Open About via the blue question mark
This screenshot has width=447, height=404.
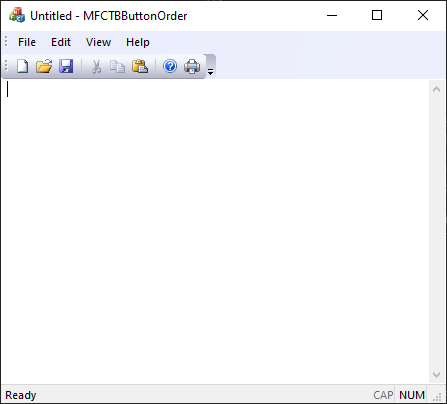pos(170,66)
